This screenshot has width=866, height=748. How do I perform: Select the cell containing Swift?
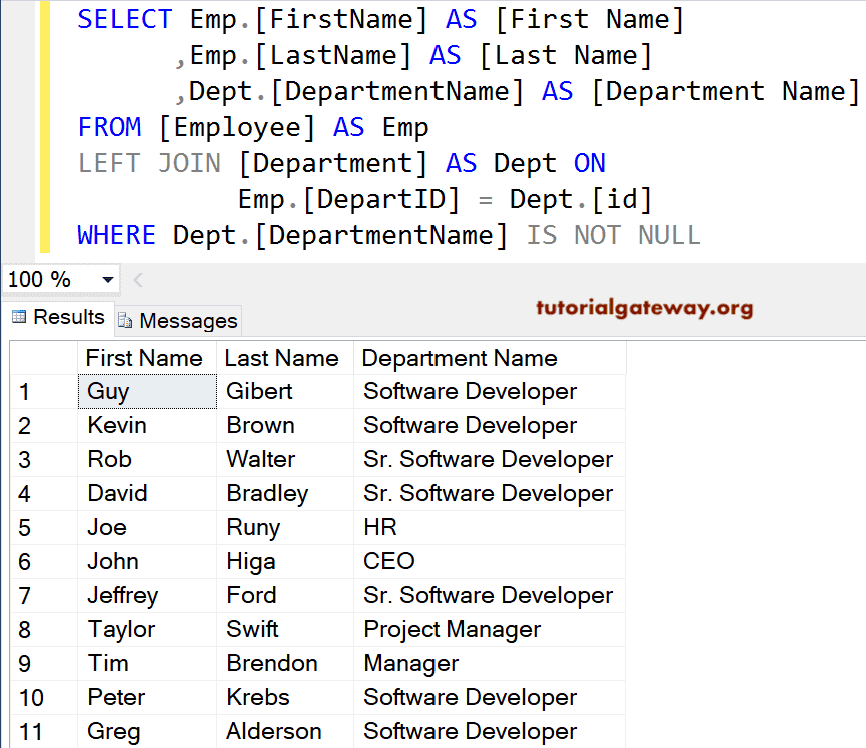(x=284, y=630)
